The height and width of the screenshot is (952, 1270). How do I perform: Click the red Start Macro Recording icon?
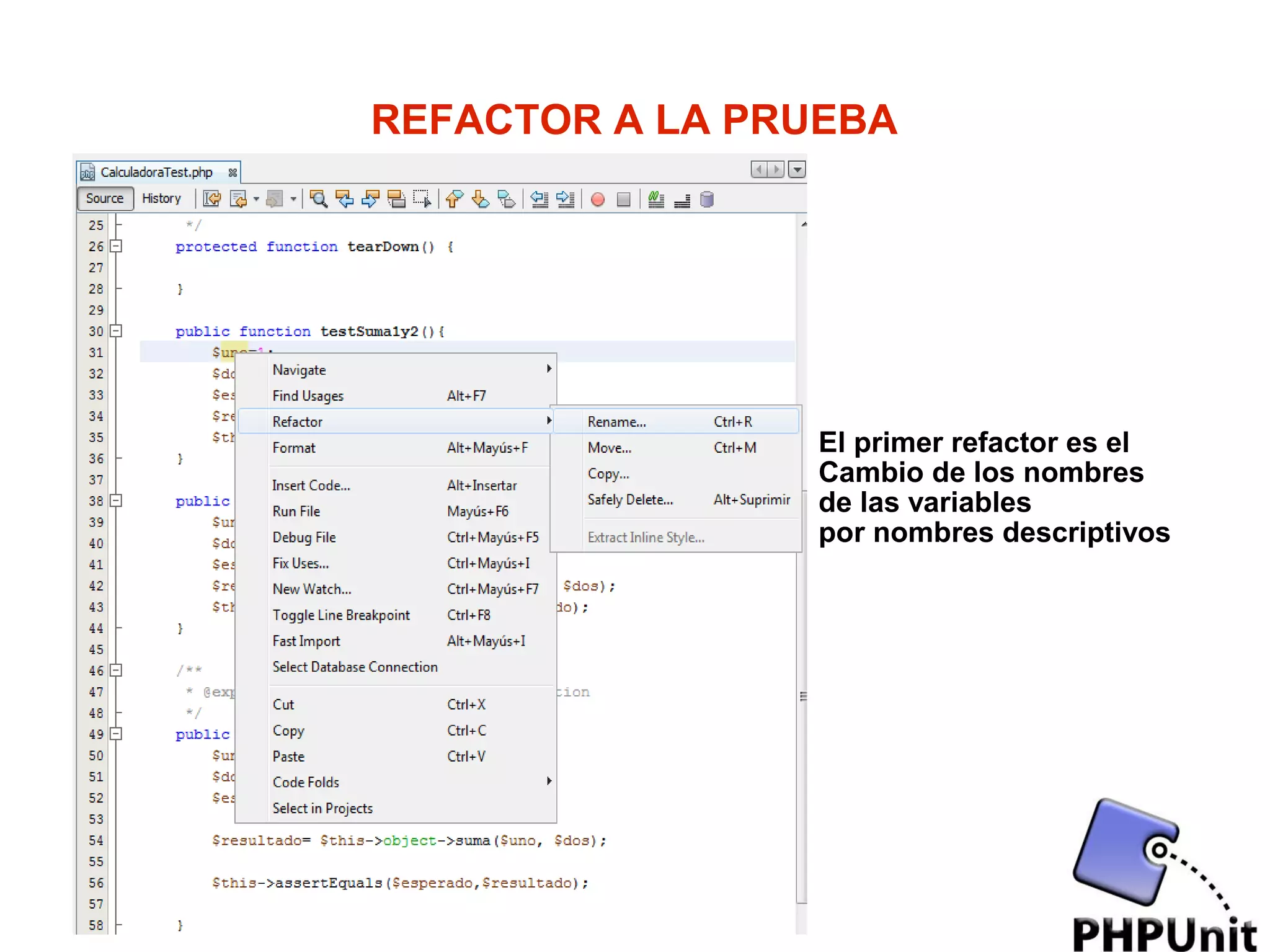pos(598,199)
